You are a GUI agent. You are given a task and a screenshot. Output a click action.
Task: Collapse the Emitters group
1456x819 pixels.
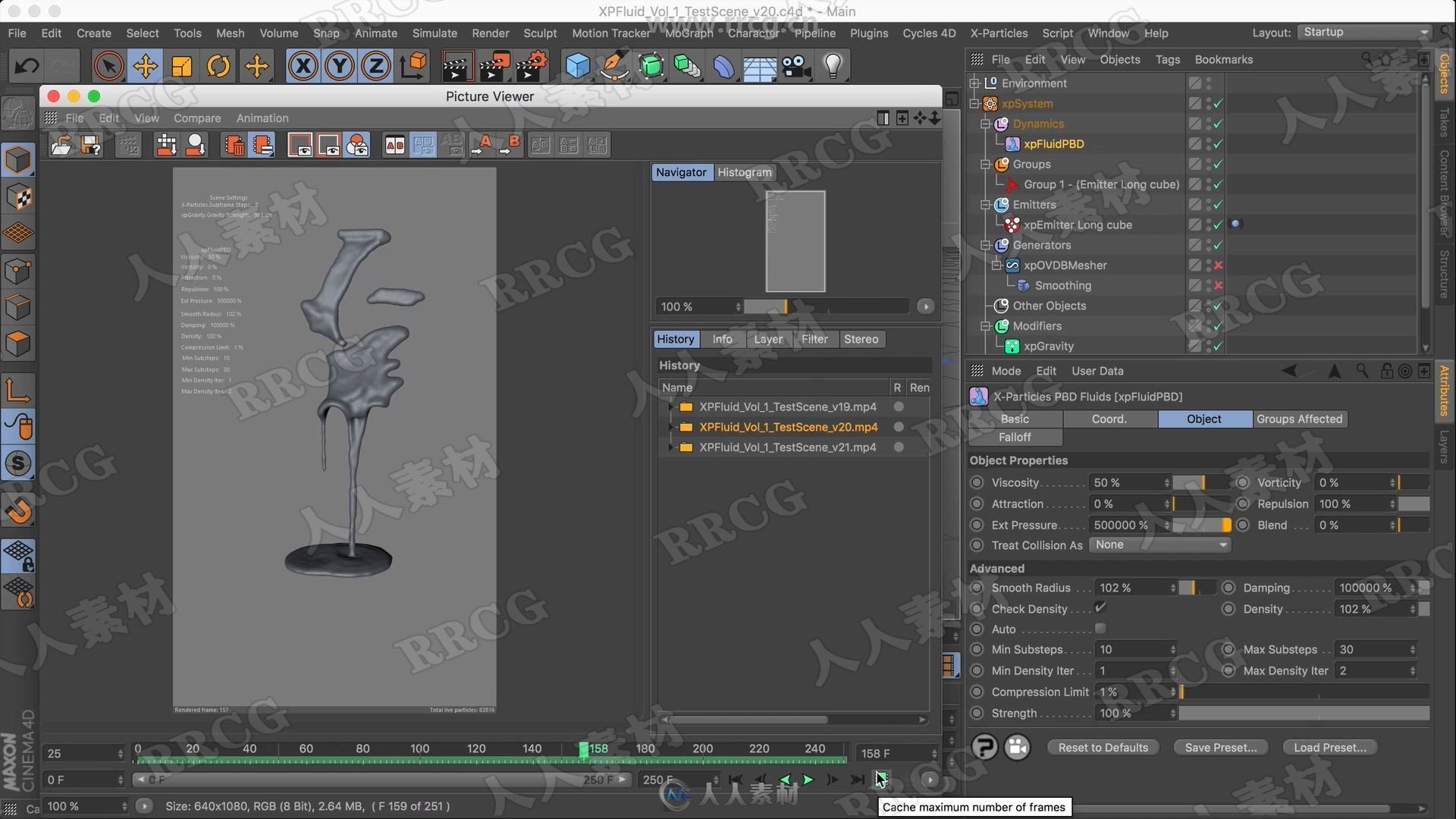(x=986, y=205)
